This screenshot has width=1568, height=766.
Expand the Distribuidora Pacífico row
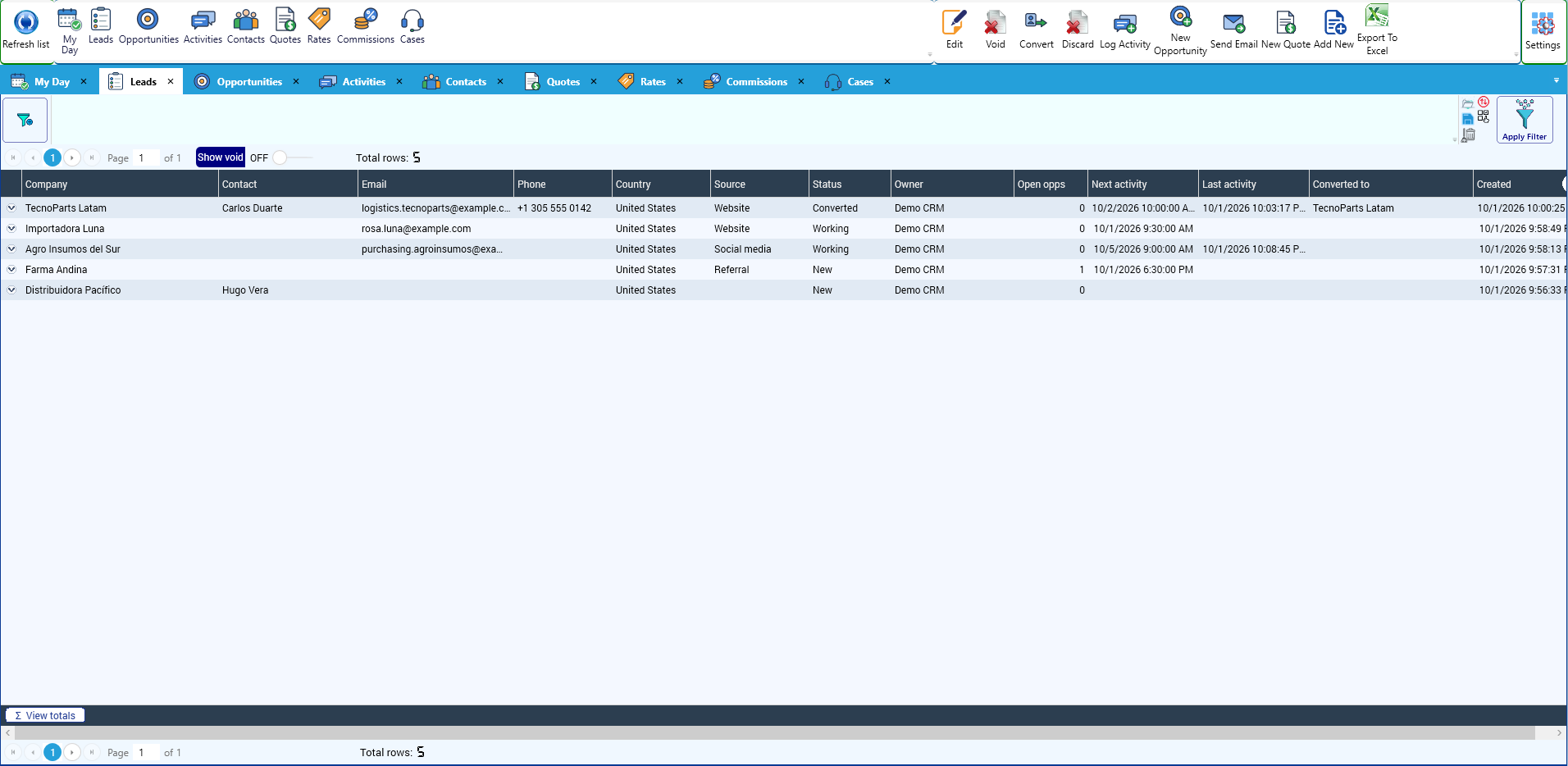point(11,290)
